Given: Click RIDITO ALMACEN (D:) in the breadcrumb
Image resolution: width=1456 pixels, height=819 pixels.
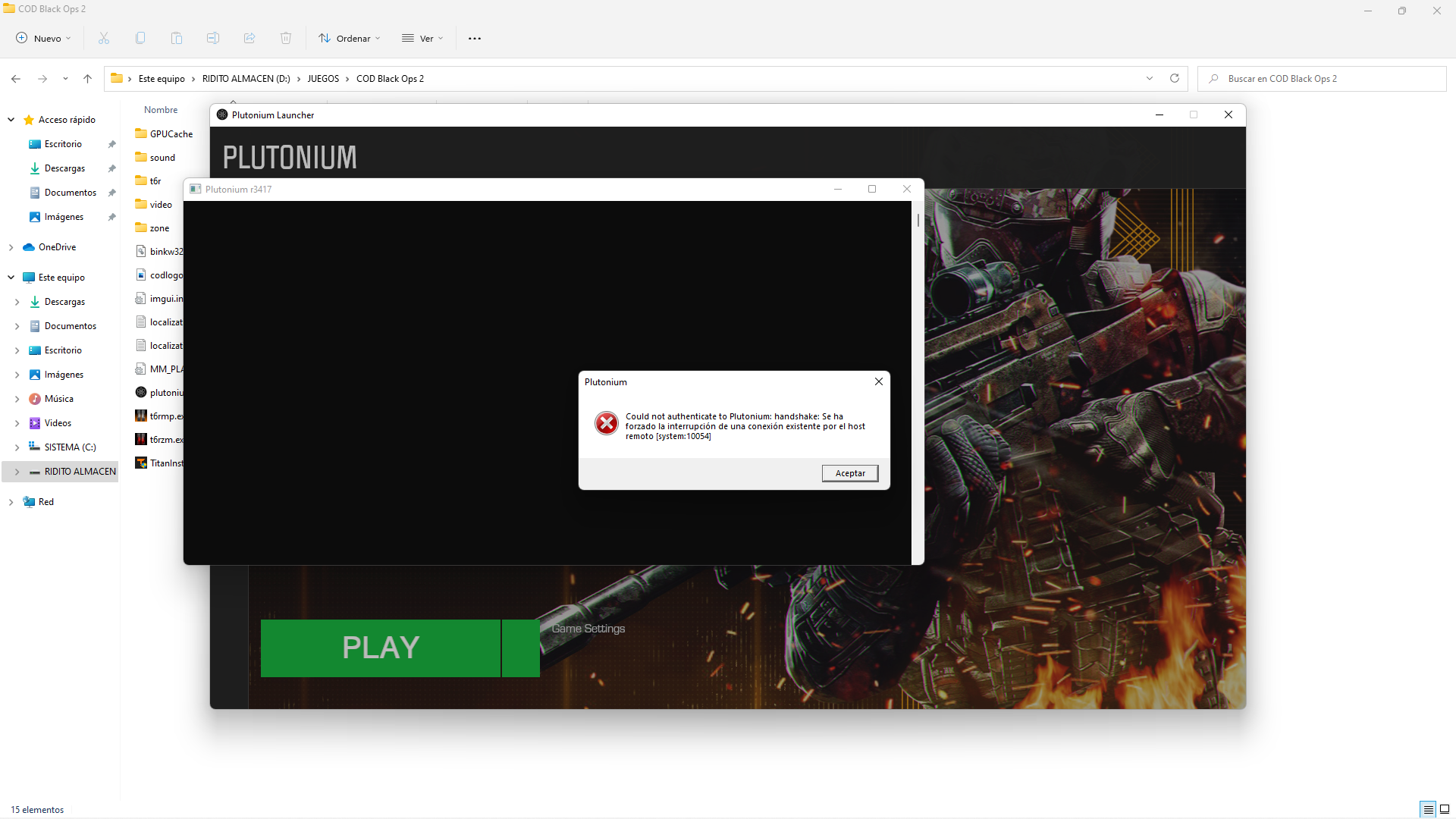Looking at the screenshot, I should (246, 79).
